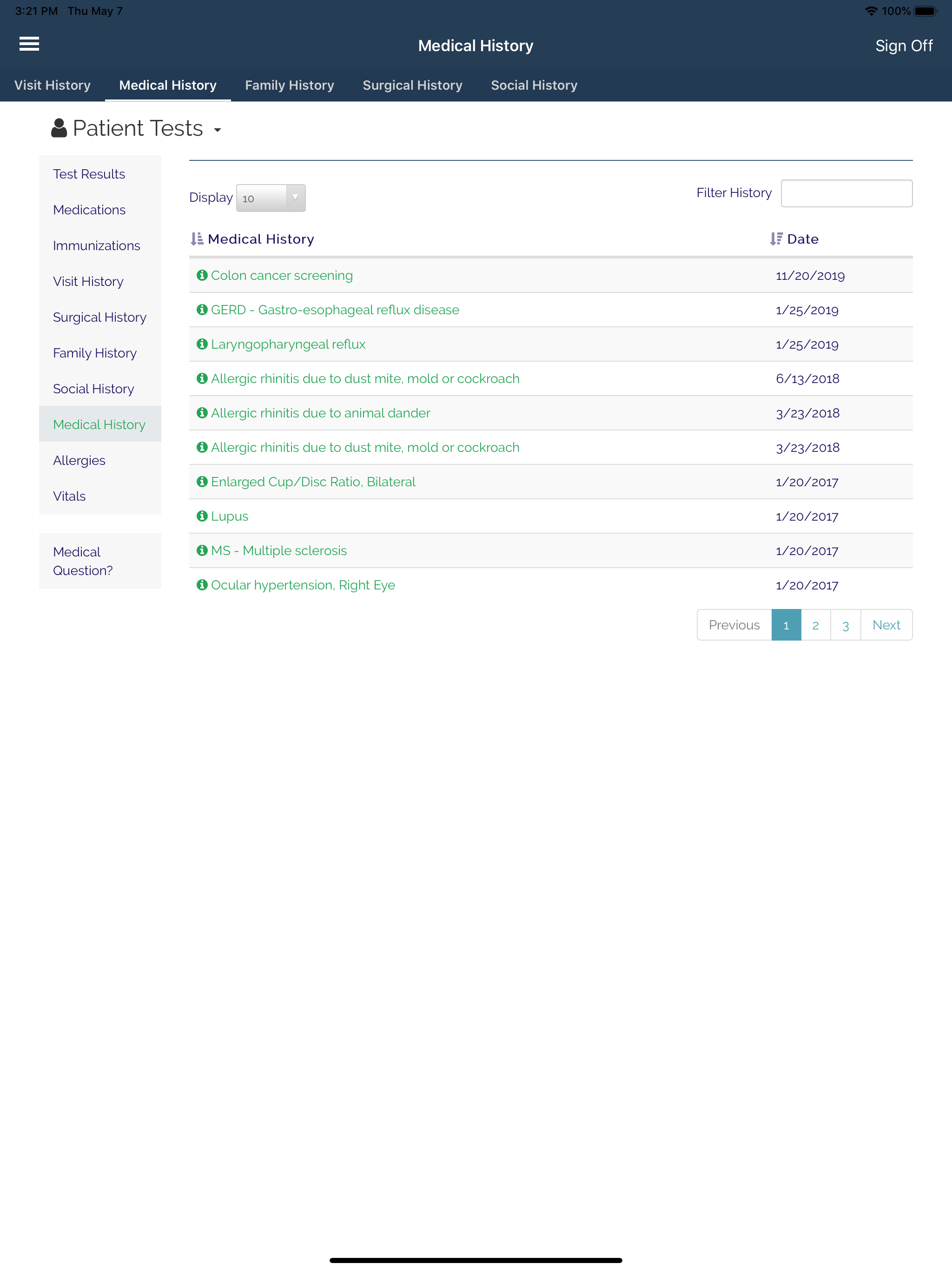Open the Display count dropdown
The height and width of the screenshot is (1270, 952).
(x=271, y=198)
